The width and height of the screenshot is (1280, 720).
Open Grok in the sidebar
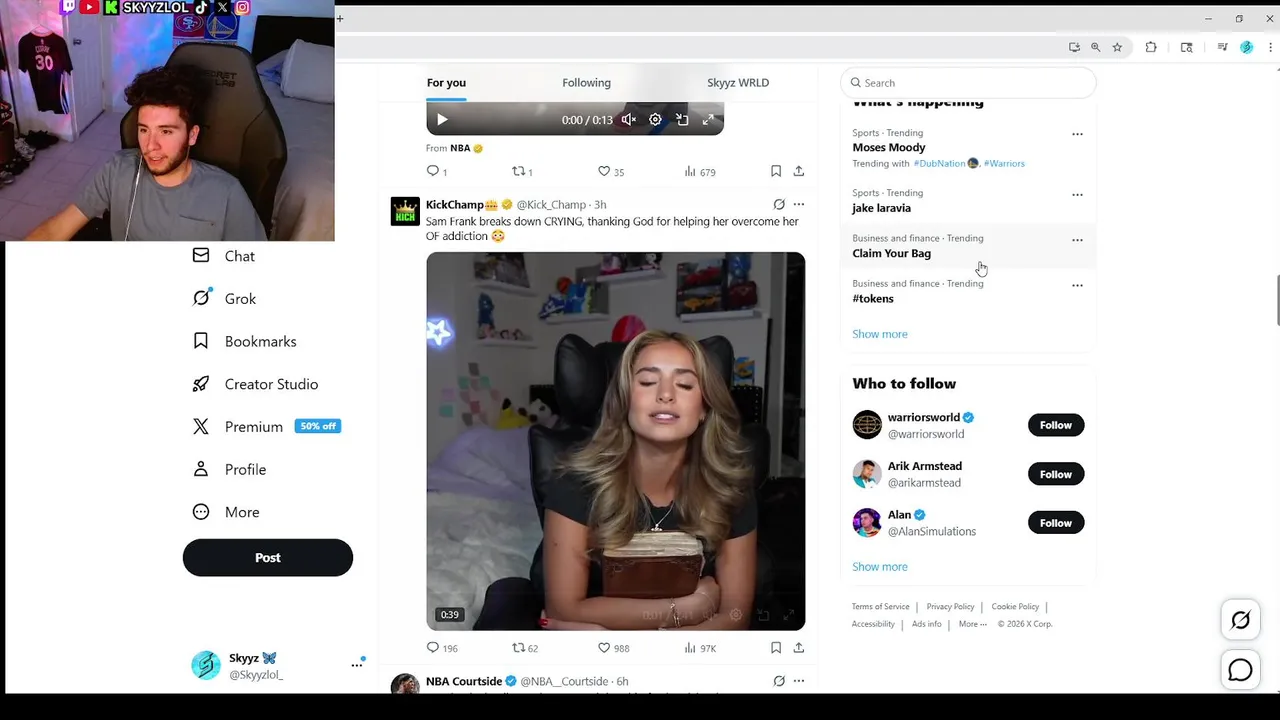click(225, 299)
